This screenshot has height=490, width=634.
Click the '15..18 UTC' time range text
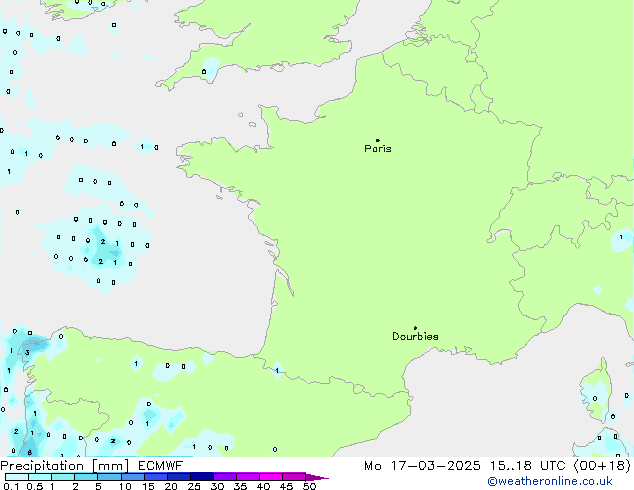coord(527,466)
